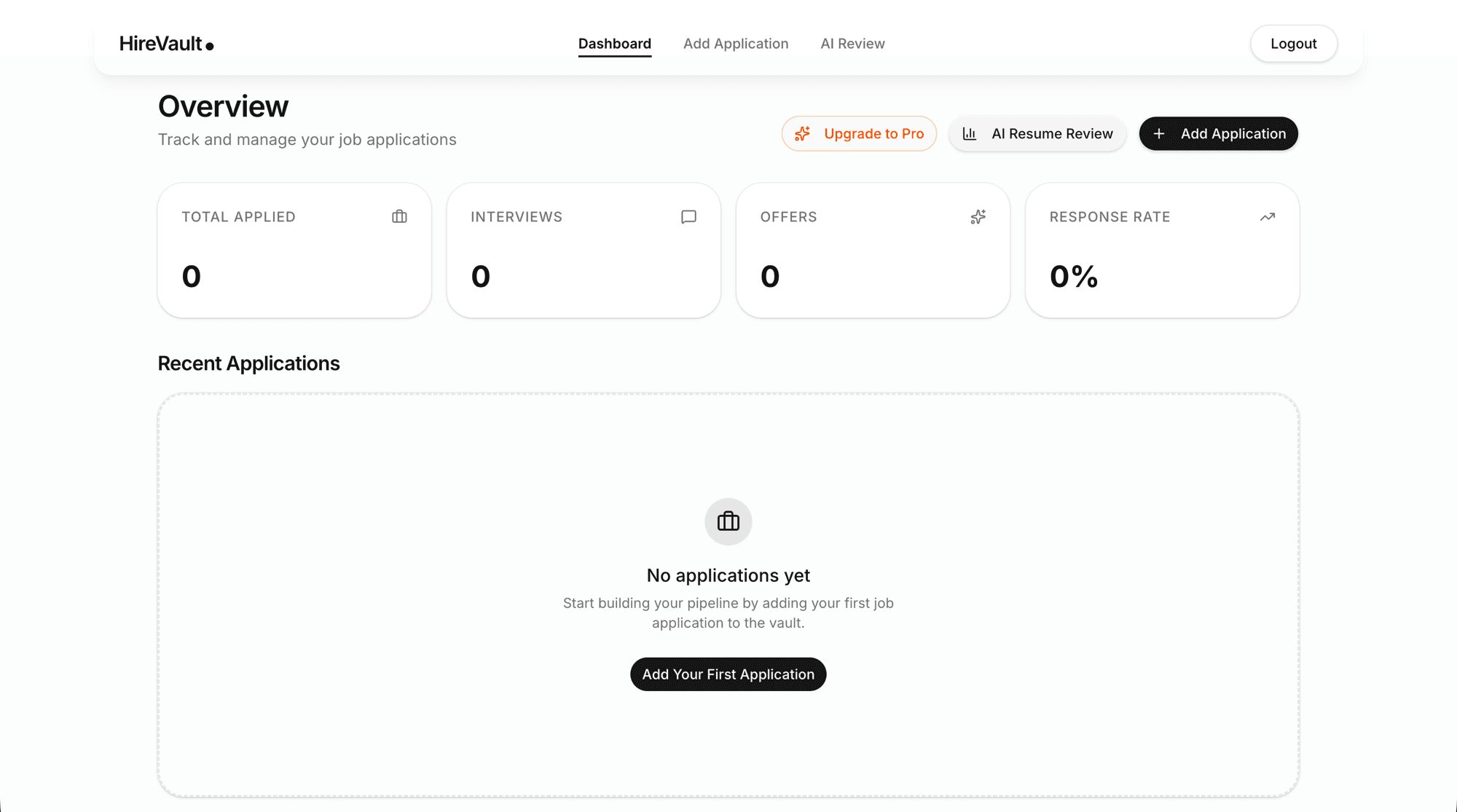Click the 0% response rate value

[1074, 276]
